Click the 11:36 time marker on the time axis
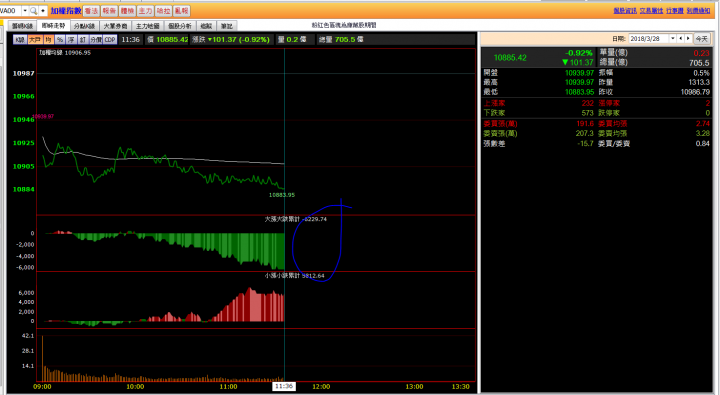The width and height of the screenshot is (720, 395). tap(284, 386)
